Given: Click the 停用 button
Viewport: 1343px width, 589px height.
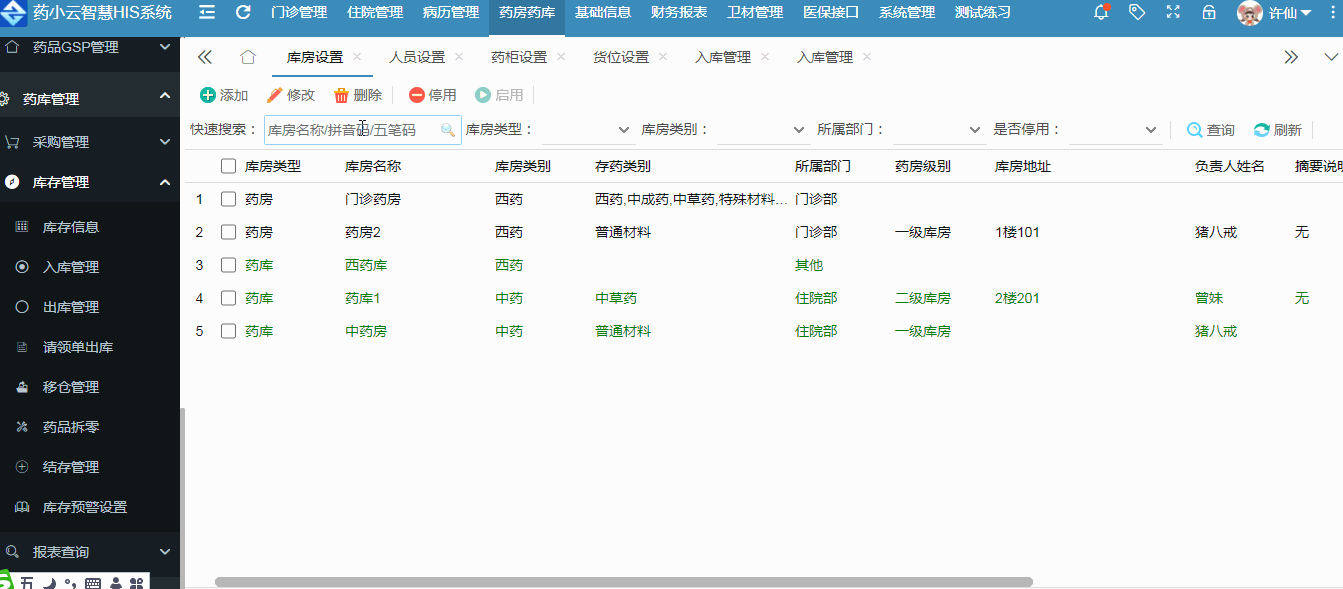Looking at the screenshot, I should [x=433, y=95].
